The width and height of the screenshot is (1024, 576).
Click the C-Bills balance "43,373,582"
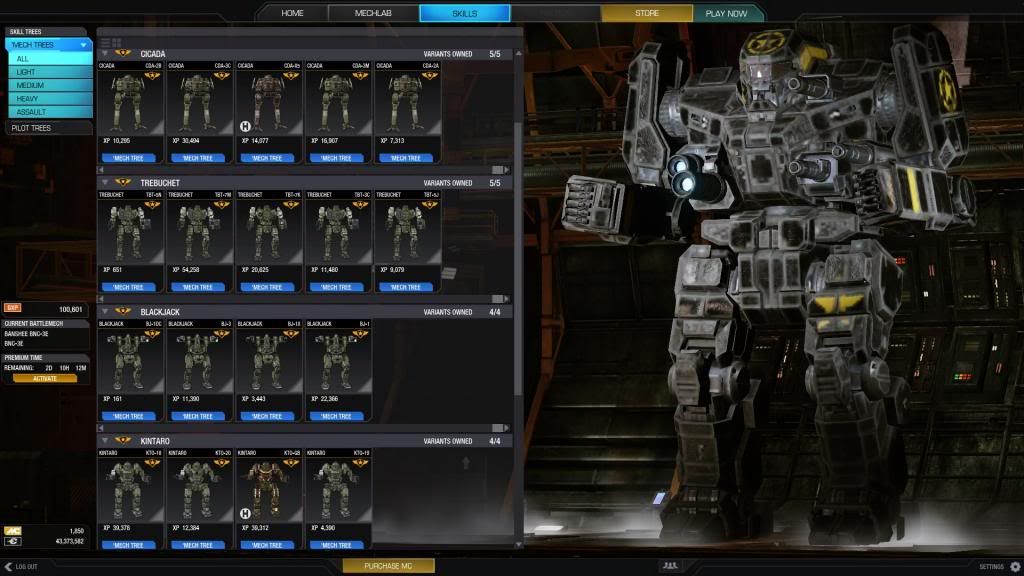tap(69, 541)
